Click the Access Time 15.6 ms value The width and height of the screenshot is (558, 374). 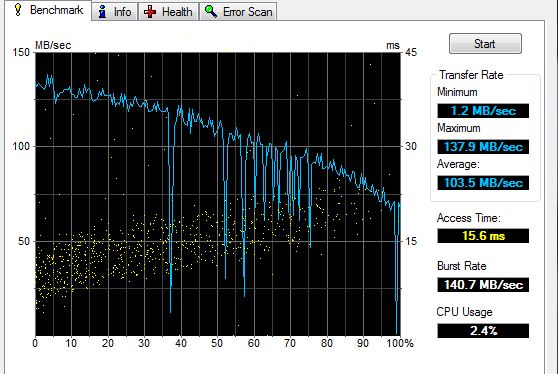point(483,236)
